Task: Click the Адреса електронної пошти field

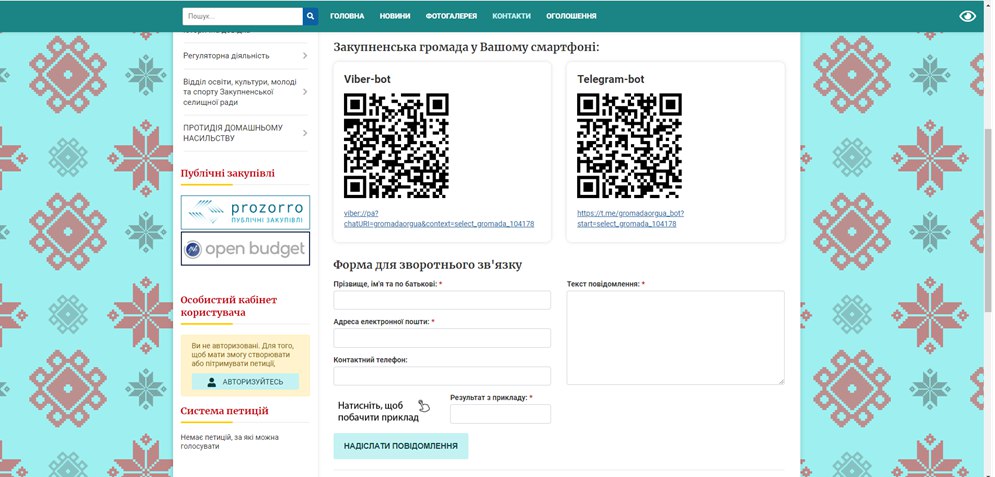Action: [x=442, y=338]
